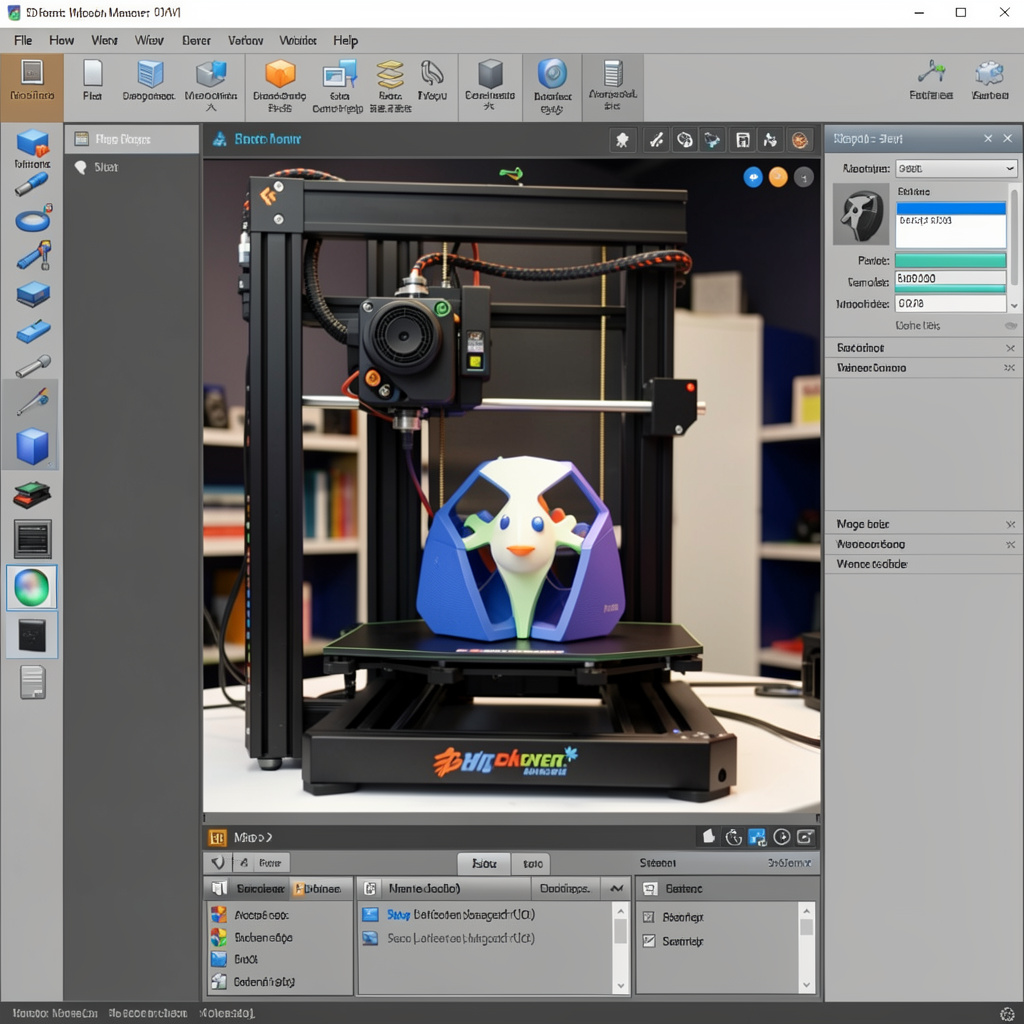Select the colorful sphere sidebar icon
This screenshot has width=1024, height=1024.
point(32,587)
